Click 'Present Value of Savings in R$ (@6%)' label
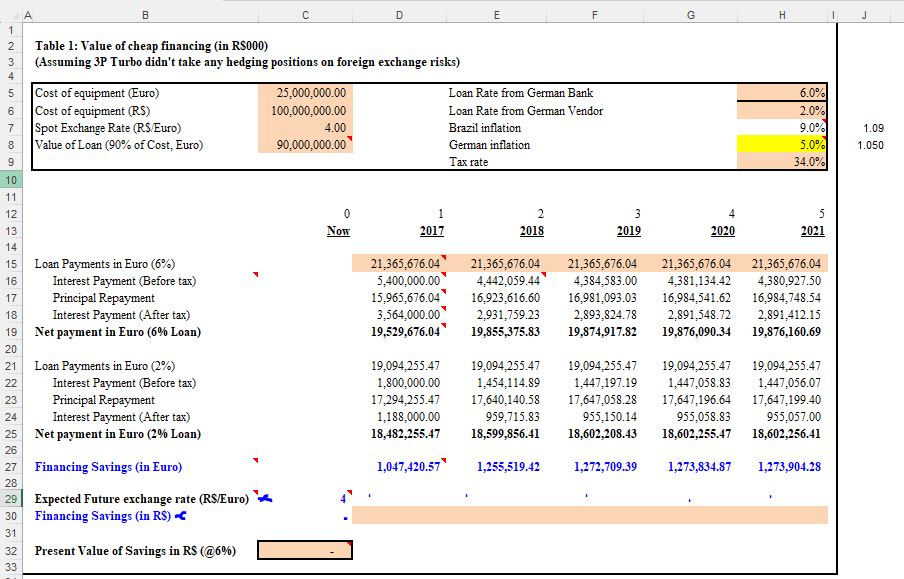This screenshot has height=579, width=904. (x=135, y=551)
